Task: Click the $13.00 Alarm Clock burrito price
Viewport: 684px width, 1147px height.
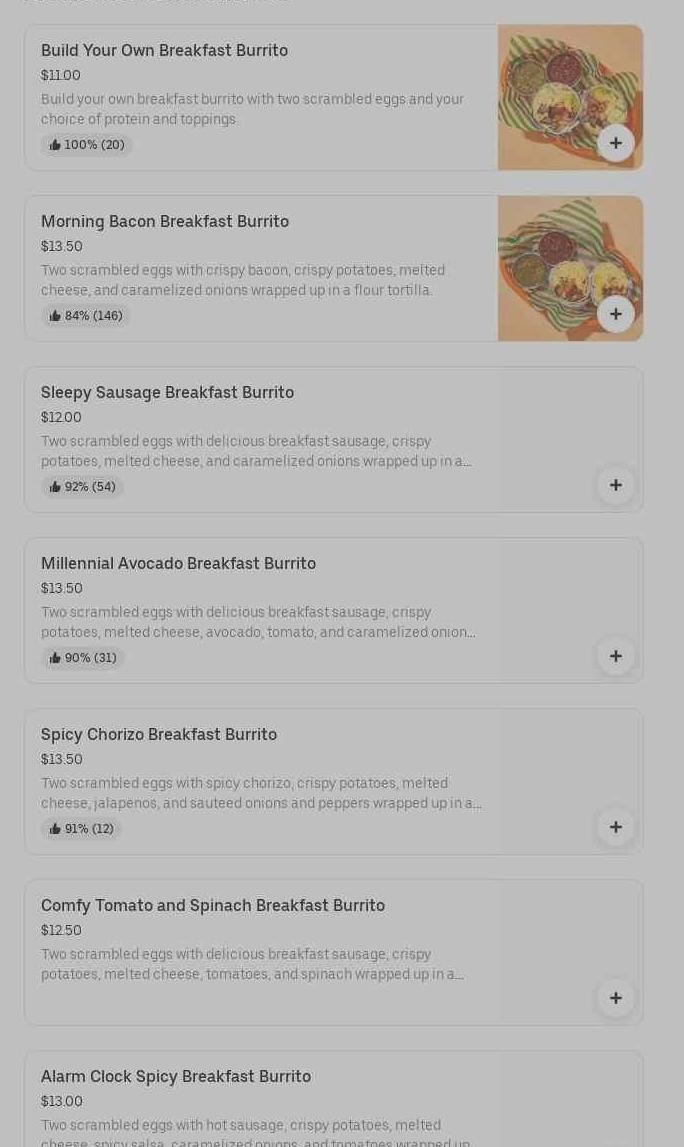Action: pos(62,1101)
